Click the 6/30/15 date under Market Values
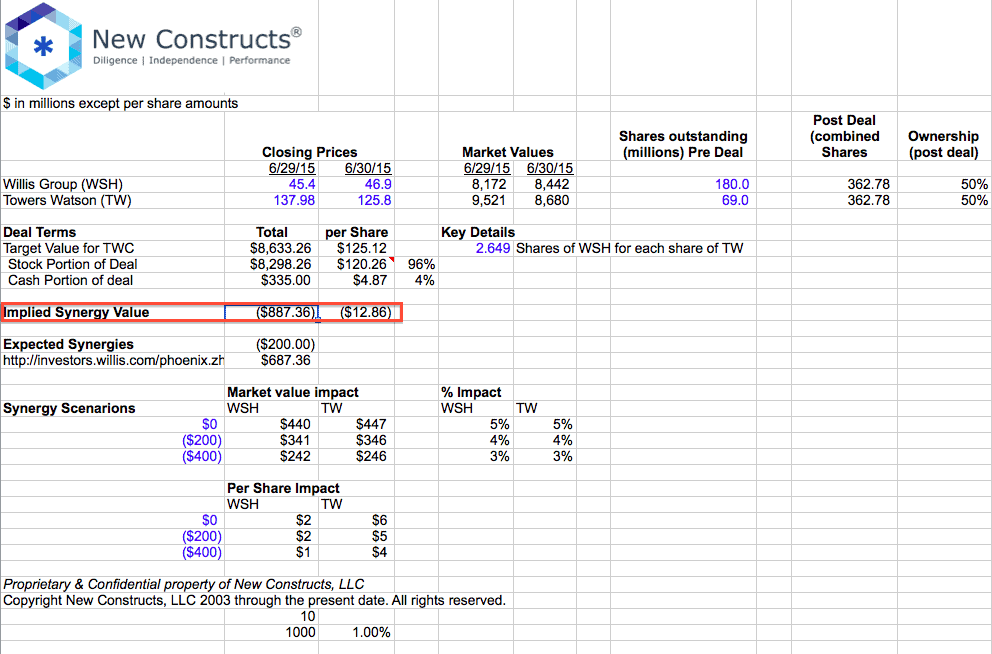Viewport: 992px width, 654px height. [x=550, y=168]
